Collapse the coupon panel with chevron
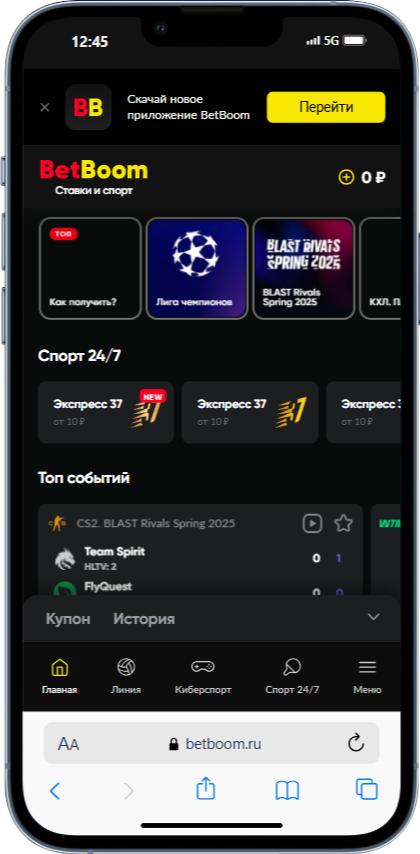The height and width of the screenshot is (854, 420). point(373,617)
